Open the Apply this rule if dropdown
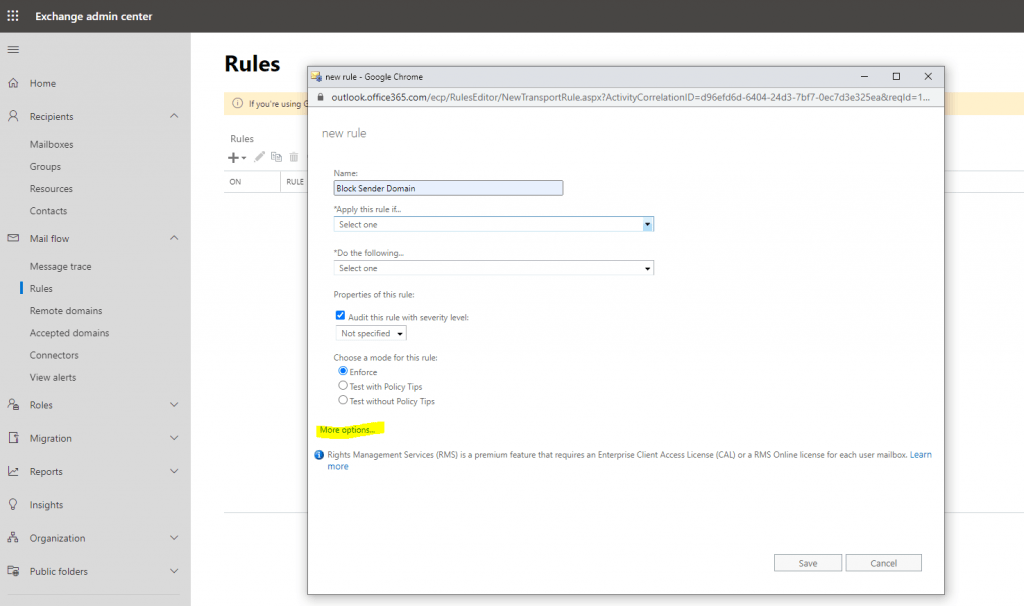The height and width of the screenshot is (606, 1024). point(494,224)
